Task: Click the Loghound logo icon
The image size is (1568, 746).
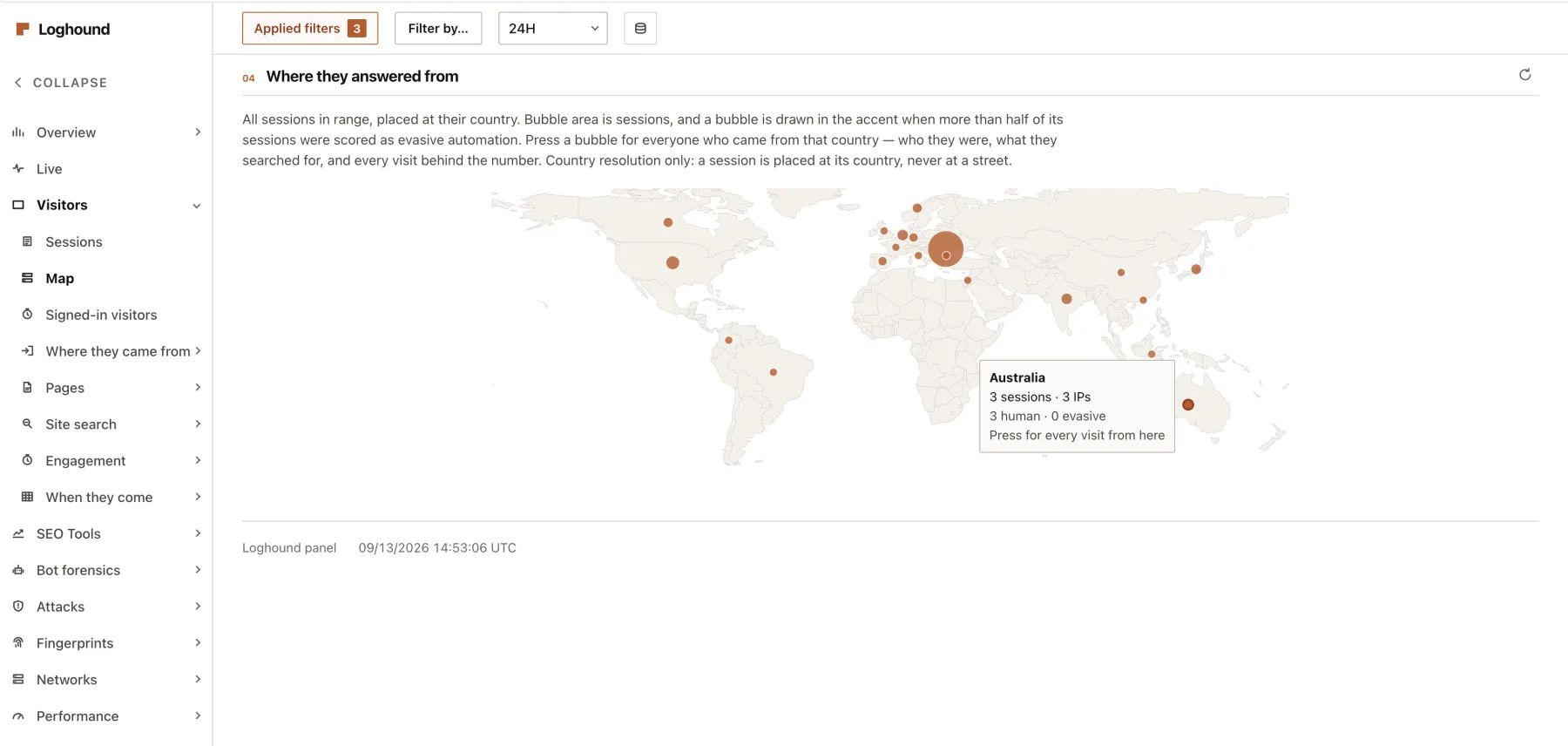Action: pos(23,29)
